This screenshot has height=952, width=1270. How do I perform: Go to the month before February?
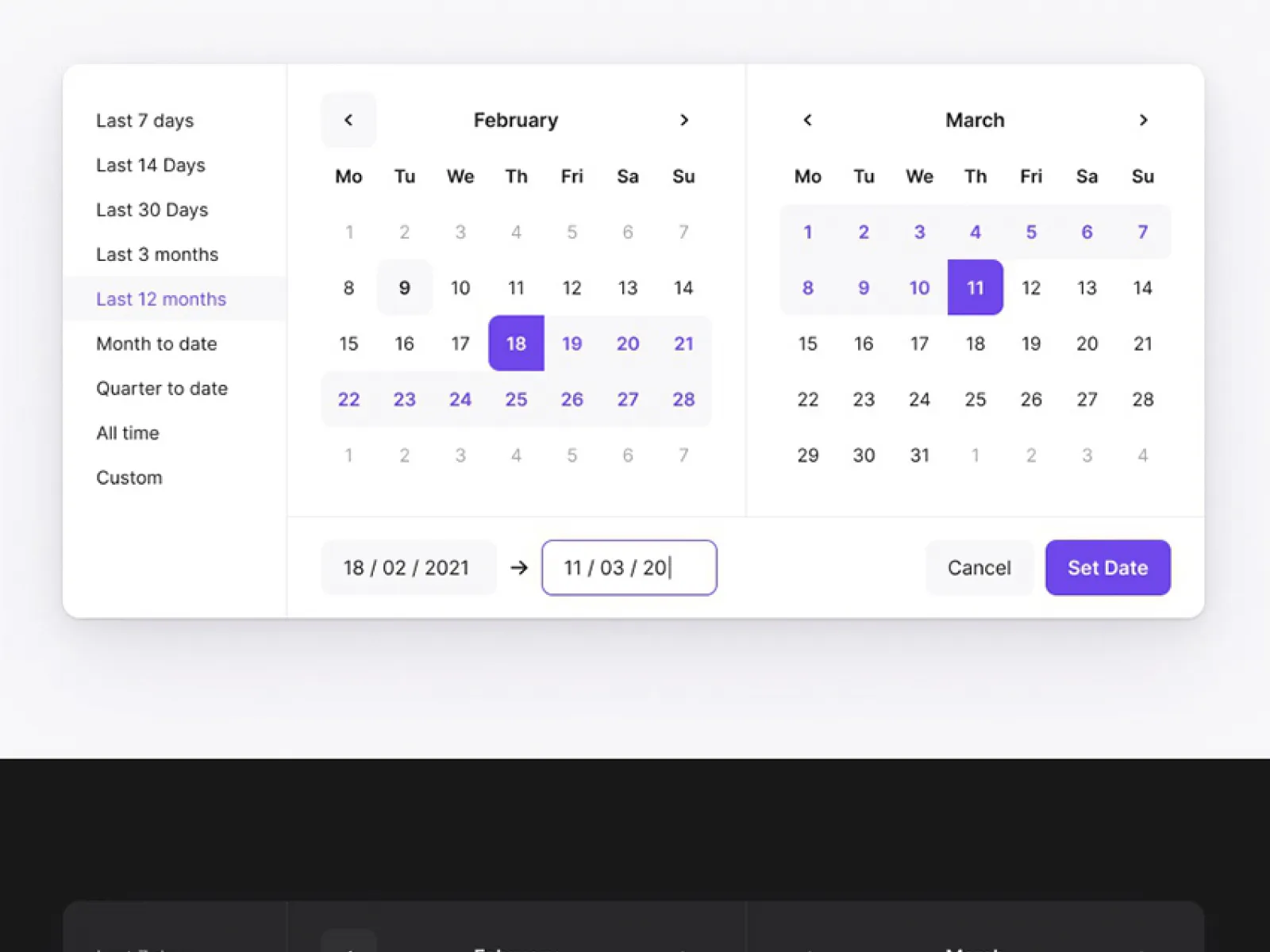click(348, 120)
